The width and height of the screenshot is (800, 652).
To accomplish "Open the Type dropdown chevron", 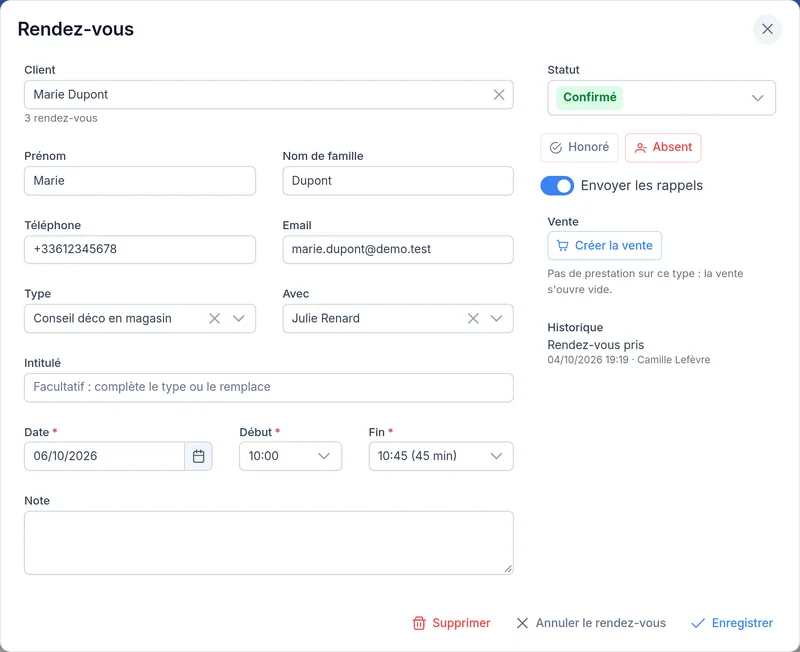I will [x=238, y=318].
